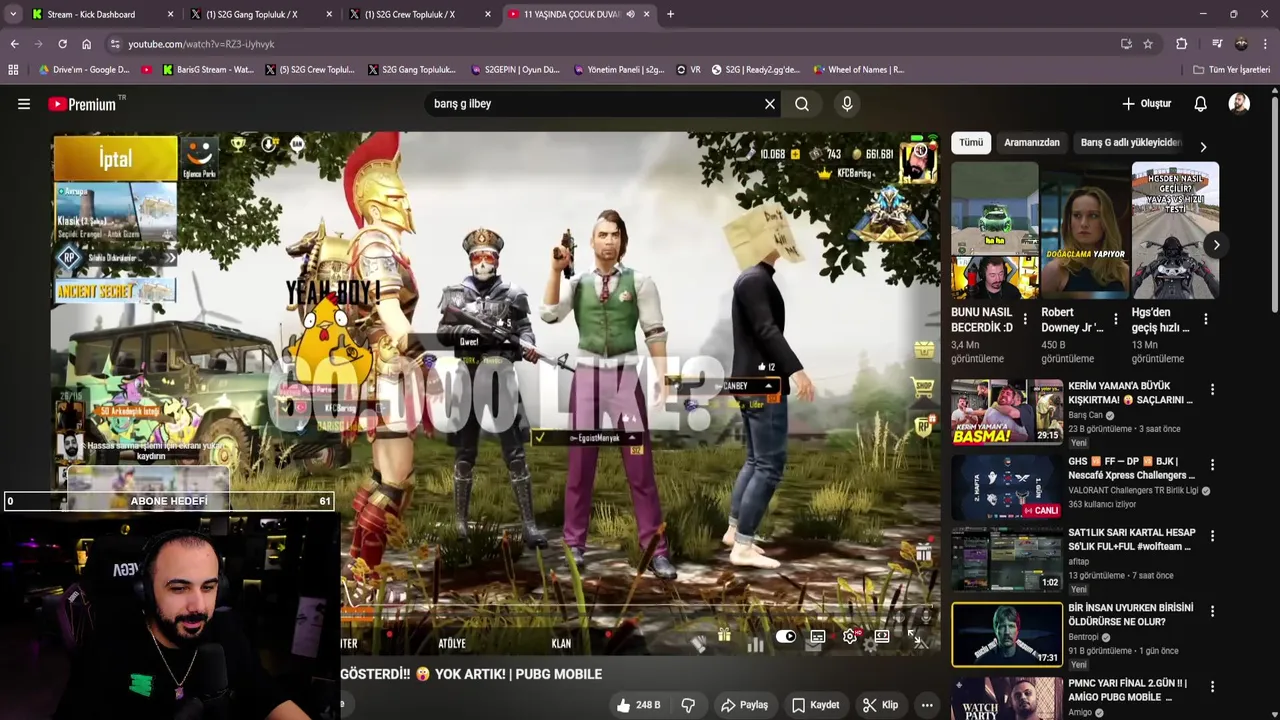Viewport: 1280px width, 720px height.
Task: Open the Chrome extensions puzzle icon
Action: (x=1181, y=44)
